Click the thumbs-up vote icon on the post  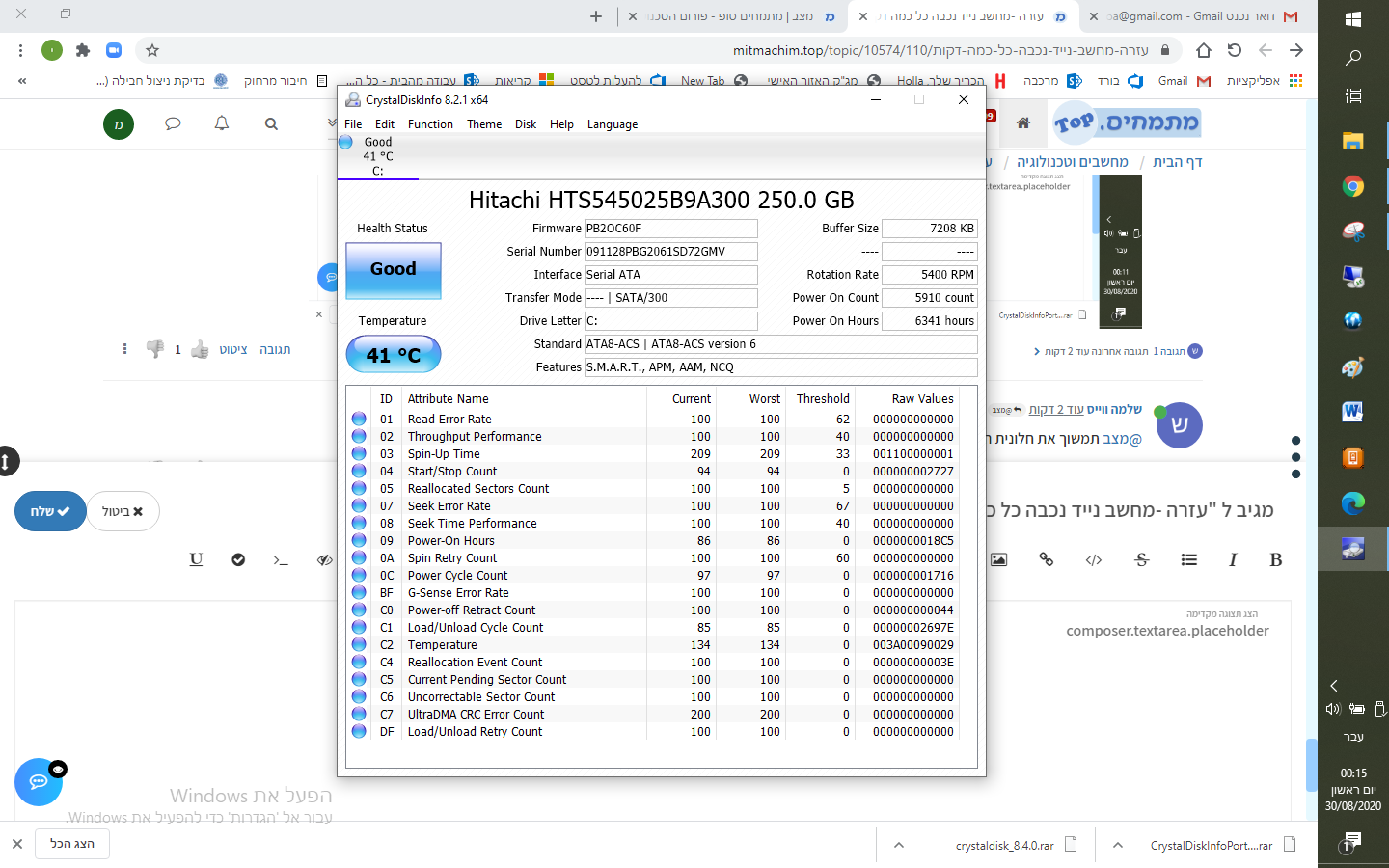click(200, 349)
